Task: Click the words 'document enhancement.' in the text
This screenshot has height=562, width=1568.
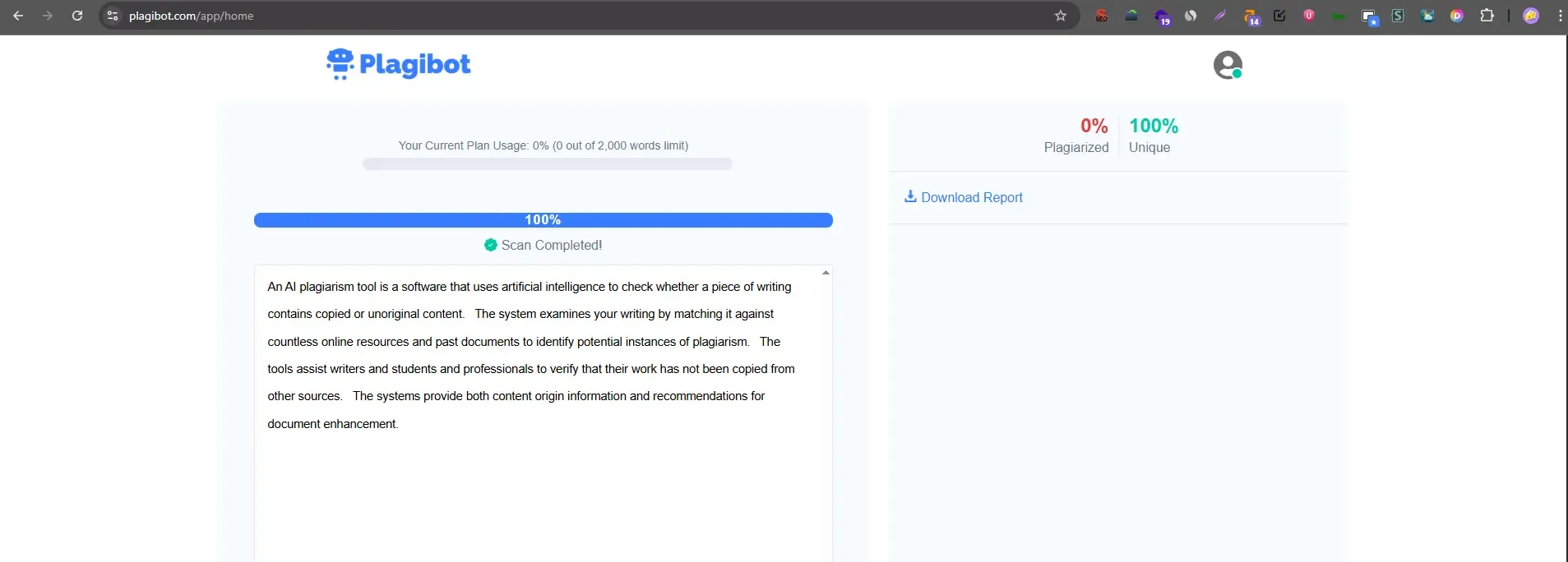Action: [x=333, y=424]
